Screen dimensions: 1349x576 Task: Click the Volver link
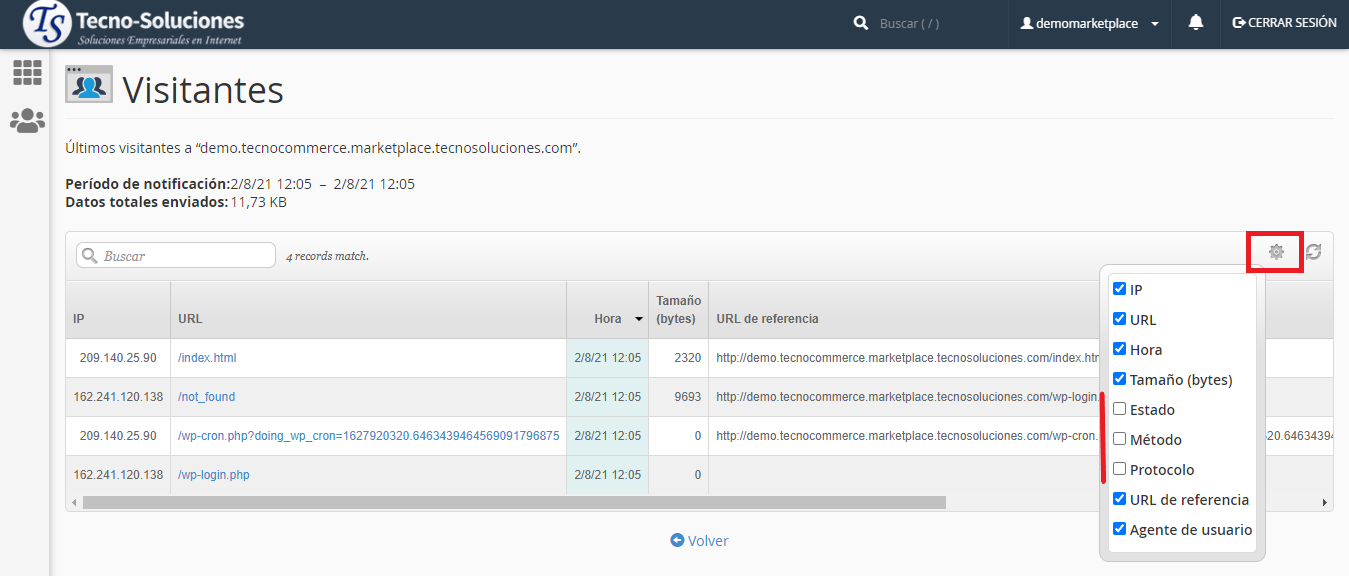(699, 541)
